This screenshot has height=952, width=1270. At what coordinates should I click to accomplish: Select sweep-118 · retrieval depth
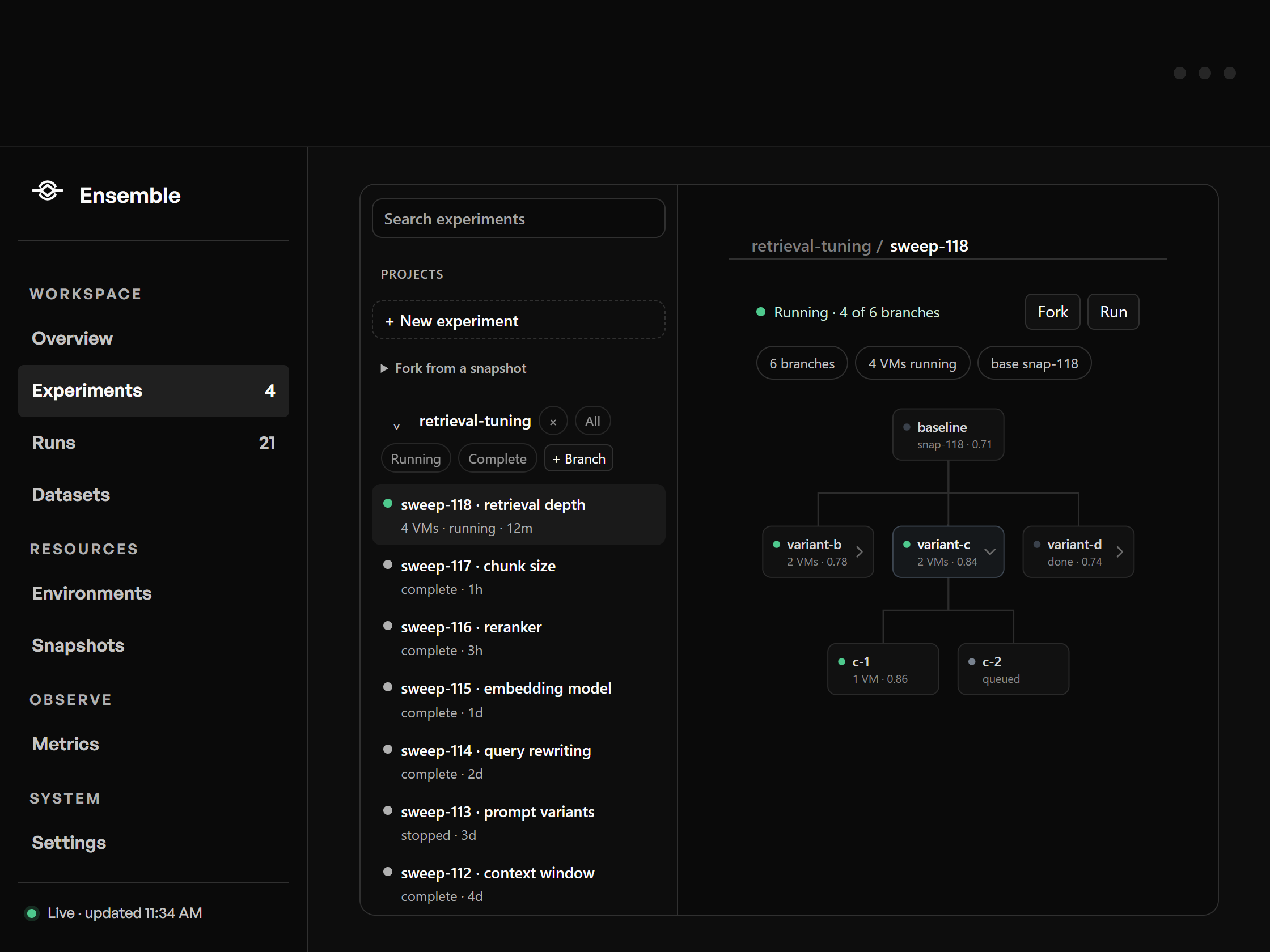(518, 515)
